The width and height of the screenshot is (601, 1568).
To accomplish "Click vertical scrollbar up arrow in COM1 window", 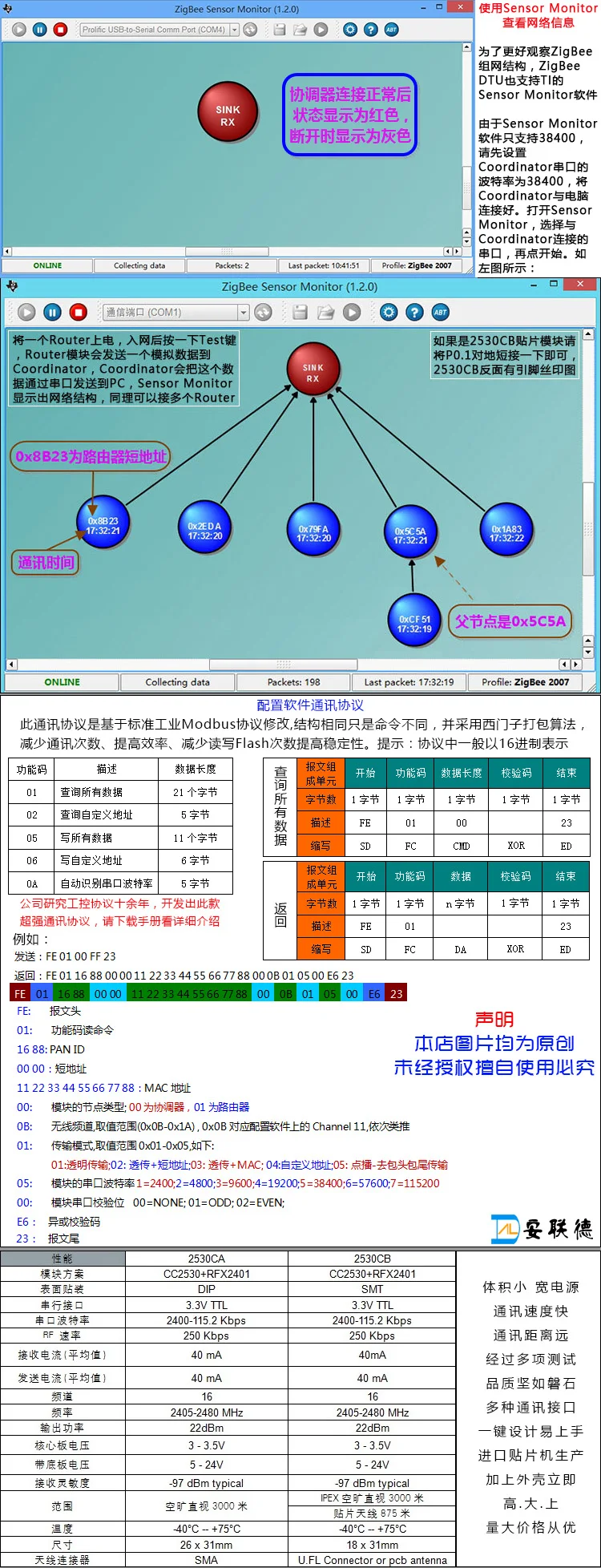I will coord(588,333).
